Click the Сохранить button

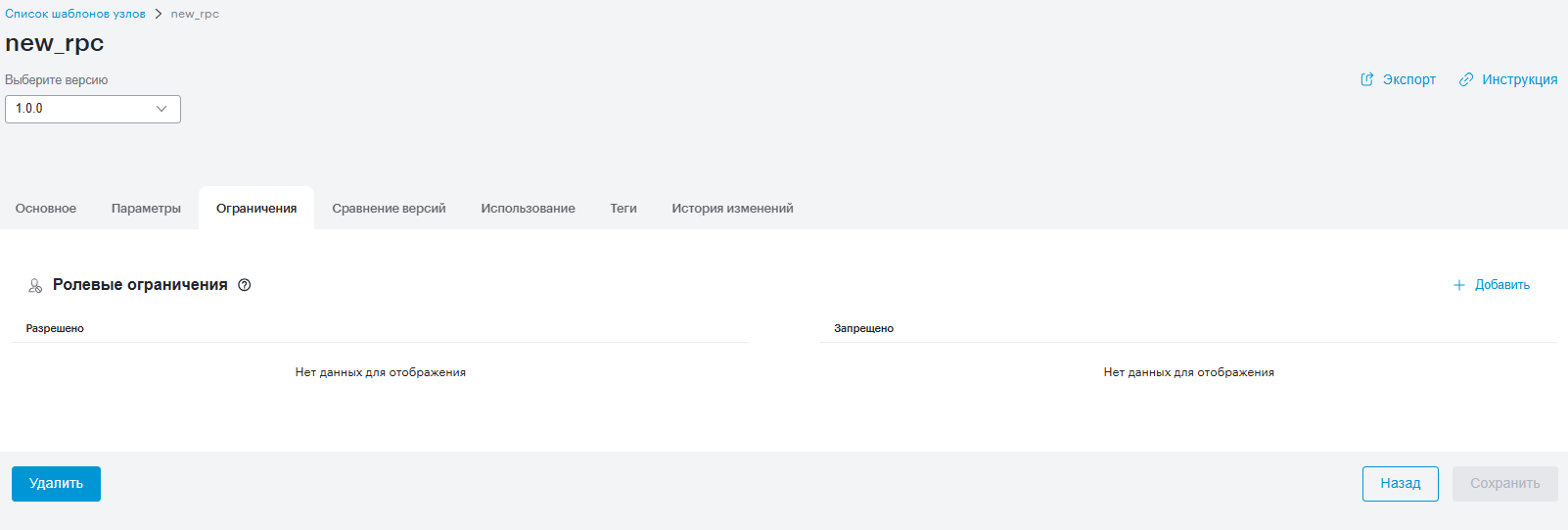1505,484
